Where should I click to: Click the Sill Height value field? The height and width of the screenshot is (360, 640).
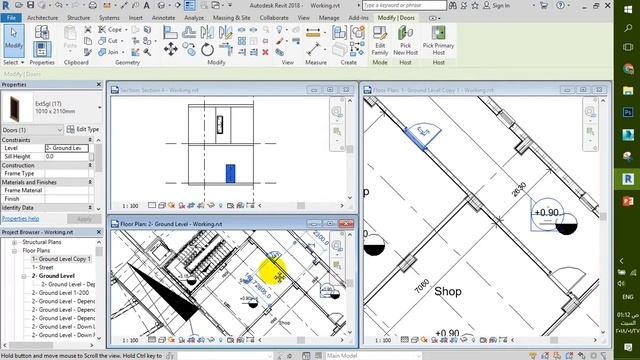(x=67, y=157)
